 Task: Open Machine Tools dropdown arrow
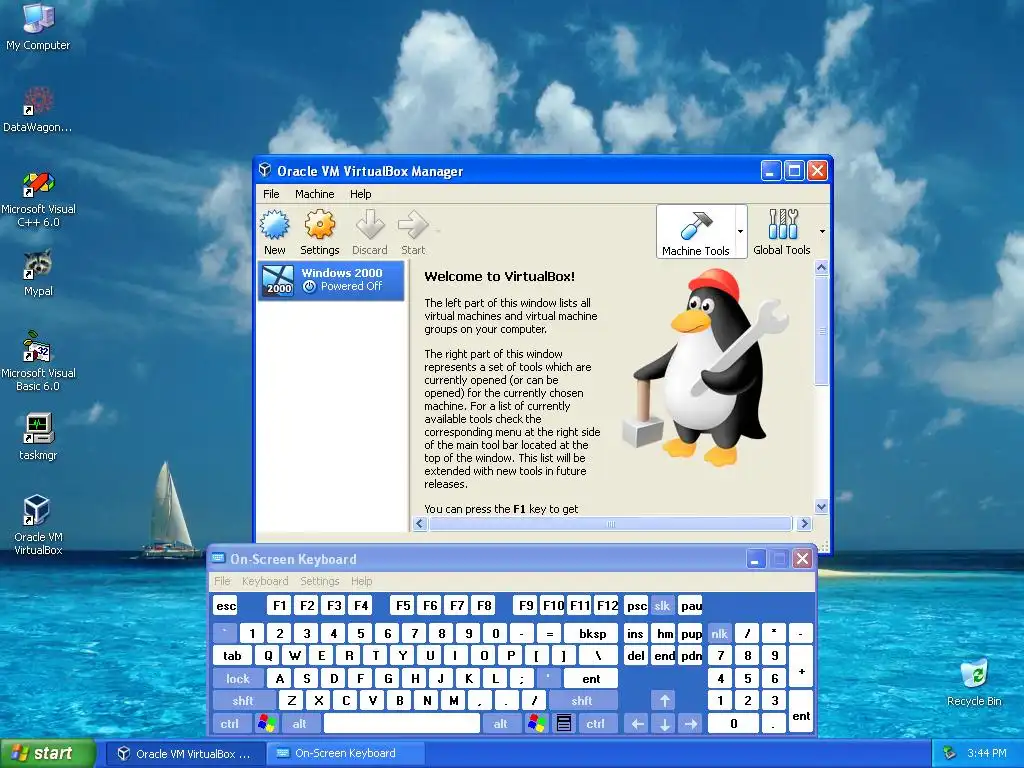point(741,231)
